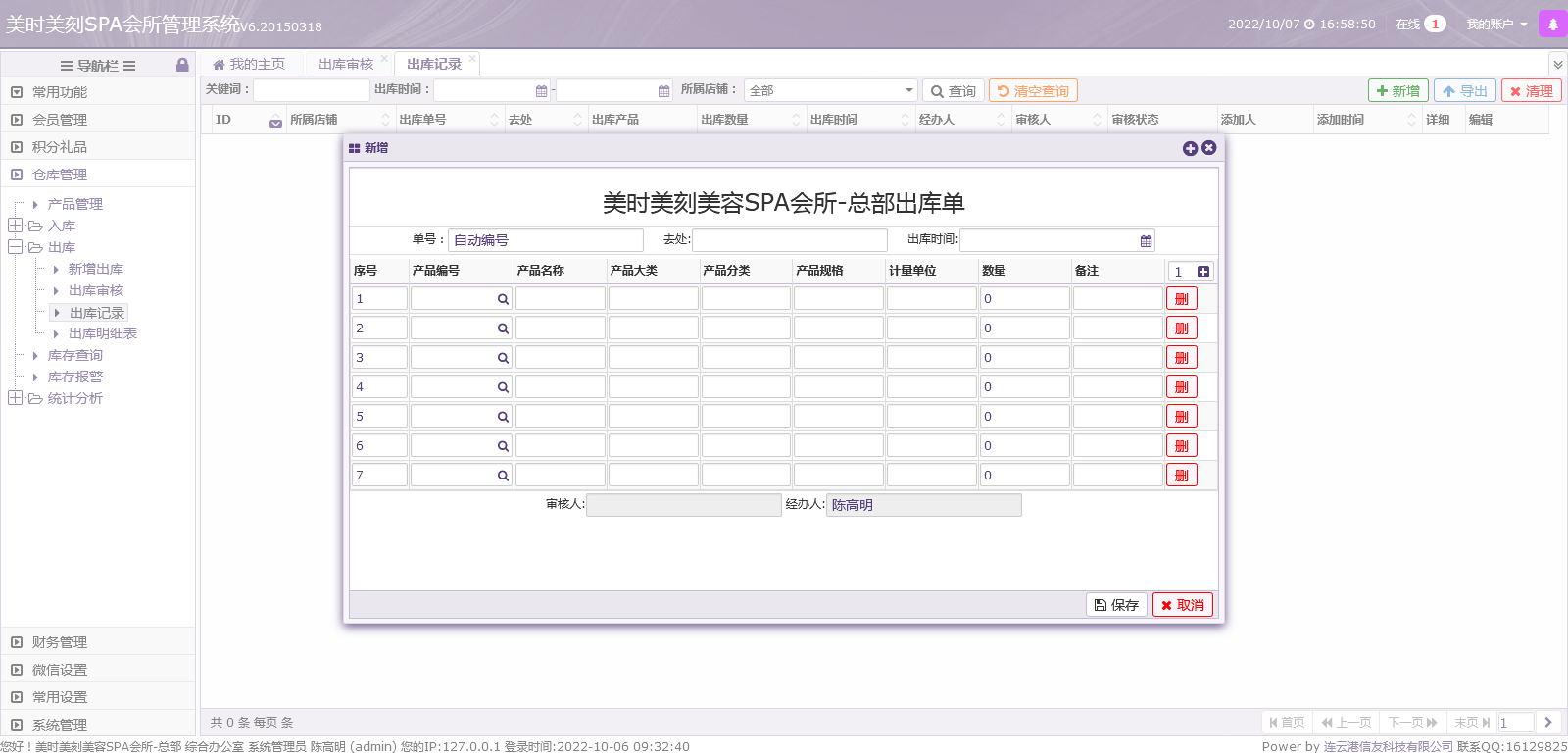The image size is (1568, 756).
Task: Click the search icon in row 1 product code
Action: [503, 299]
